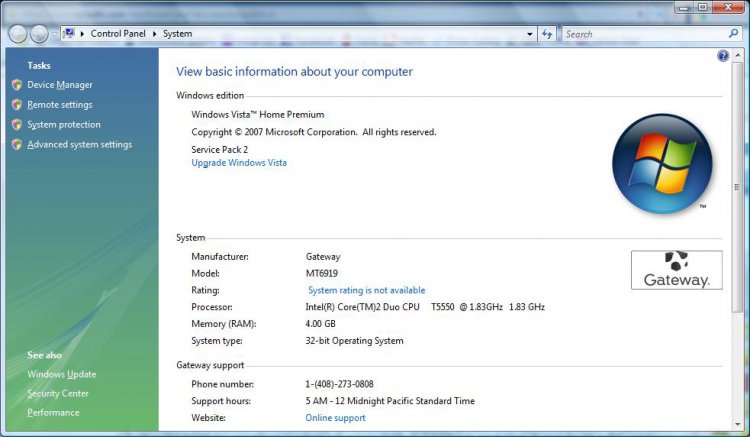Click the Back navigation arrow button

coord(17,34)
